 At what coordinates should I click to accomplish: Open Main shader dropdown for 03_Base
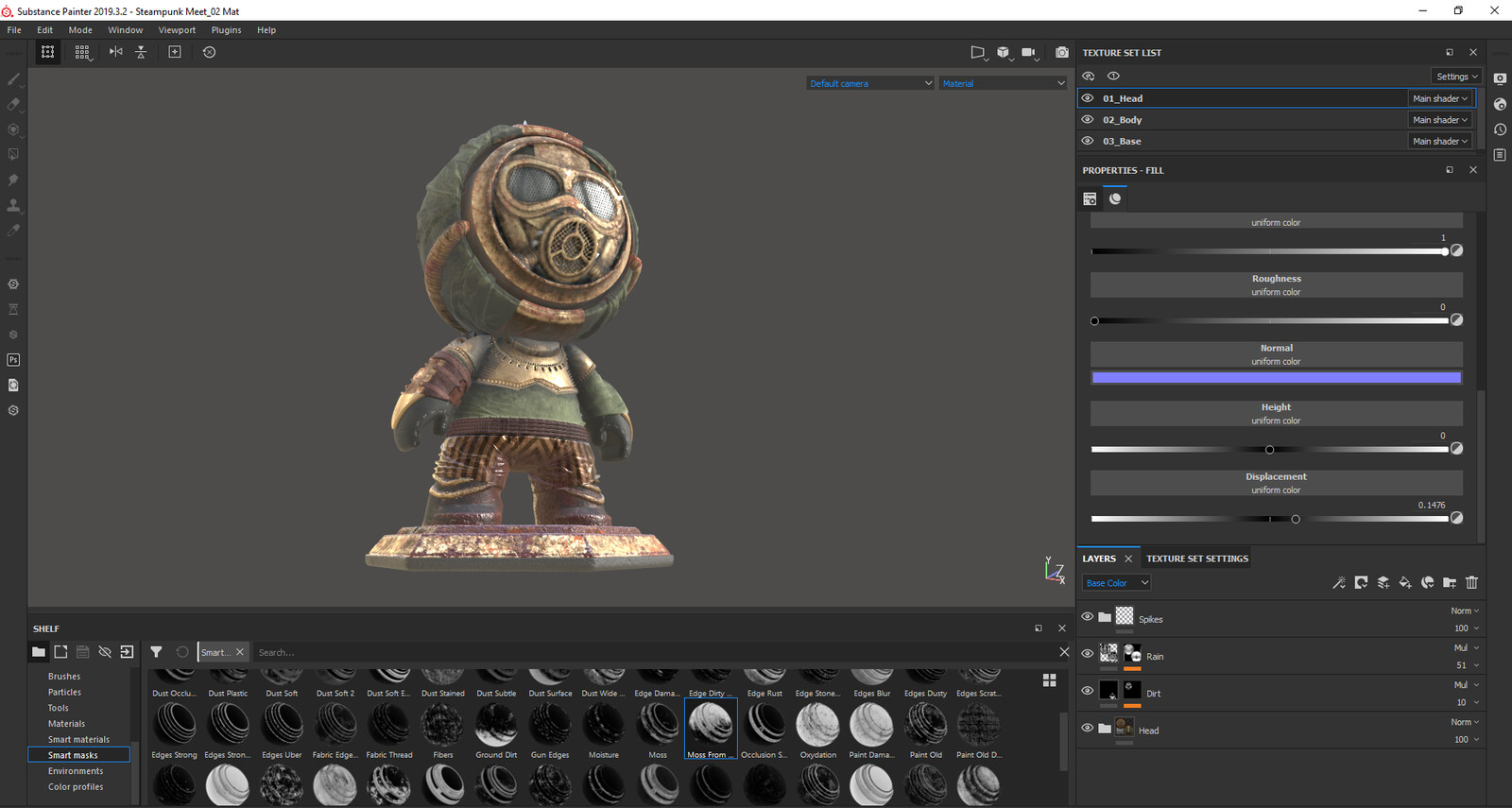[x=1439, y=141]
